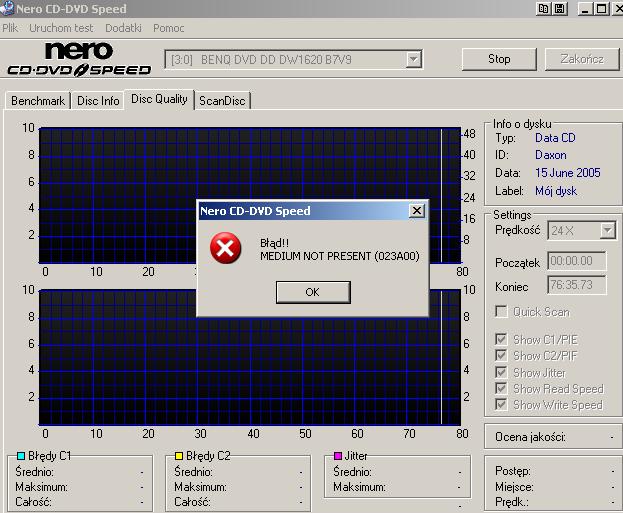The height and width of the screenshot is (513, 623).
Task: Open the Uruchom test menu
Action: coord(61,28)
